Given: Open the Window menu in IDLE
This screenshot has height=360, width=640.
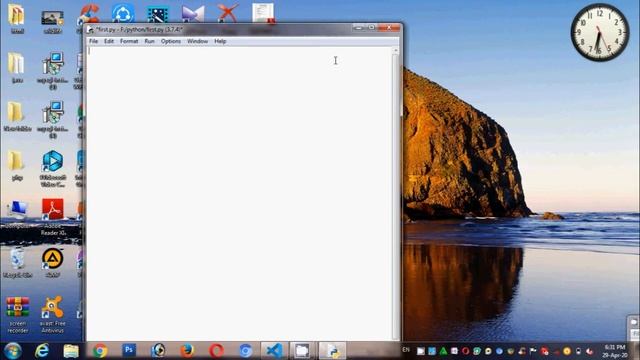Looking at the screenshot, I should (x=198, y=41).
